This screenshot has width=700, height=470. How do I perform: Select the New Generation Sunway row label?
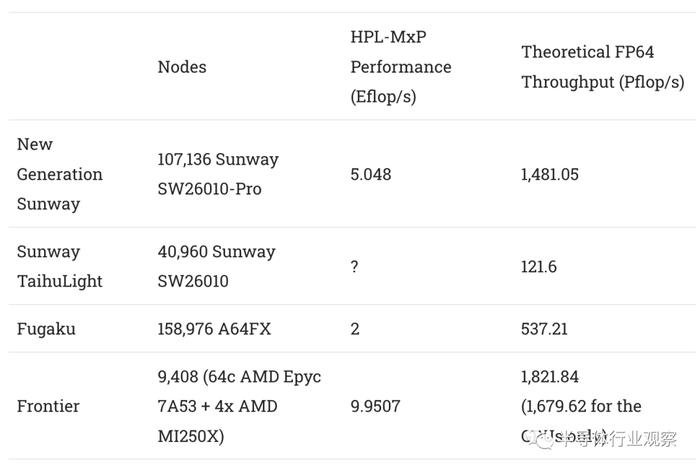pyautogui.click(x=59, y=174)
